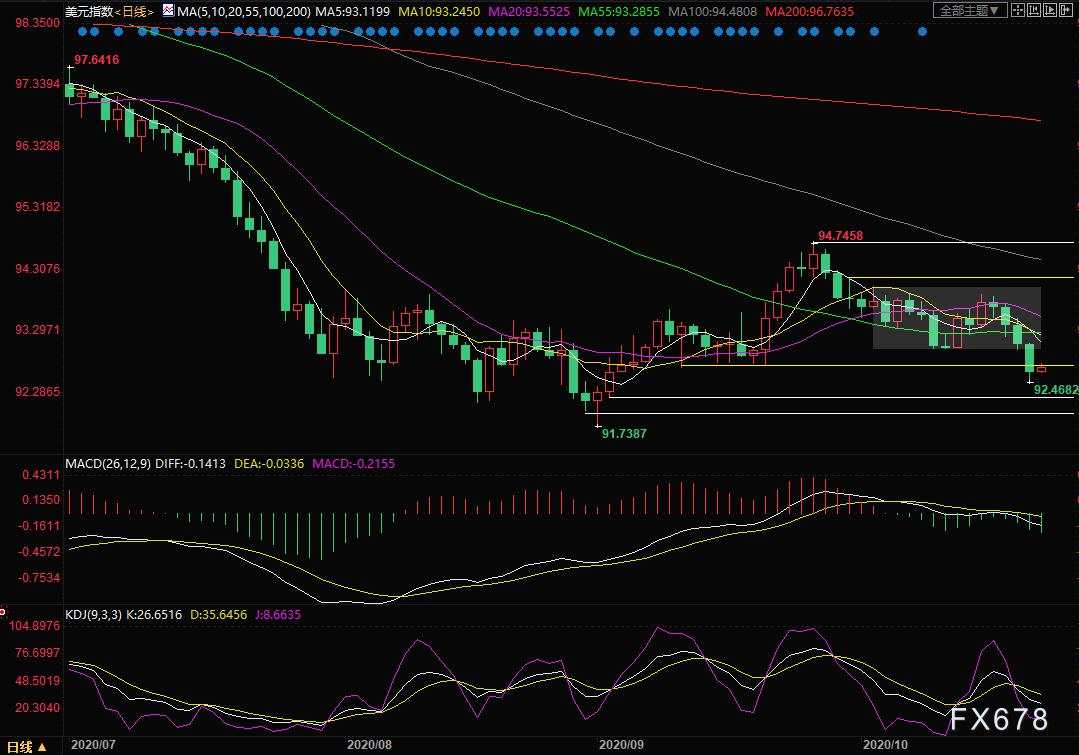Screen dimensions: 1079x755
Task: Click the play-forward axis icon
Action: pyautogui.click(x=1050, y=10)
